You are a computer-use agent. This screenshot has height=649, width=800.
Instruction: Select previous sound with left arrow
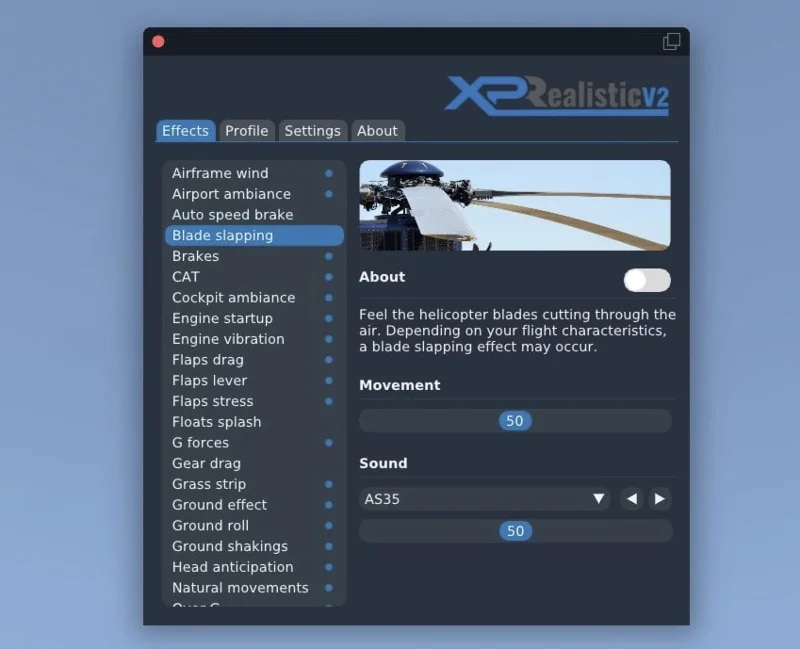(x=632, y=498)
